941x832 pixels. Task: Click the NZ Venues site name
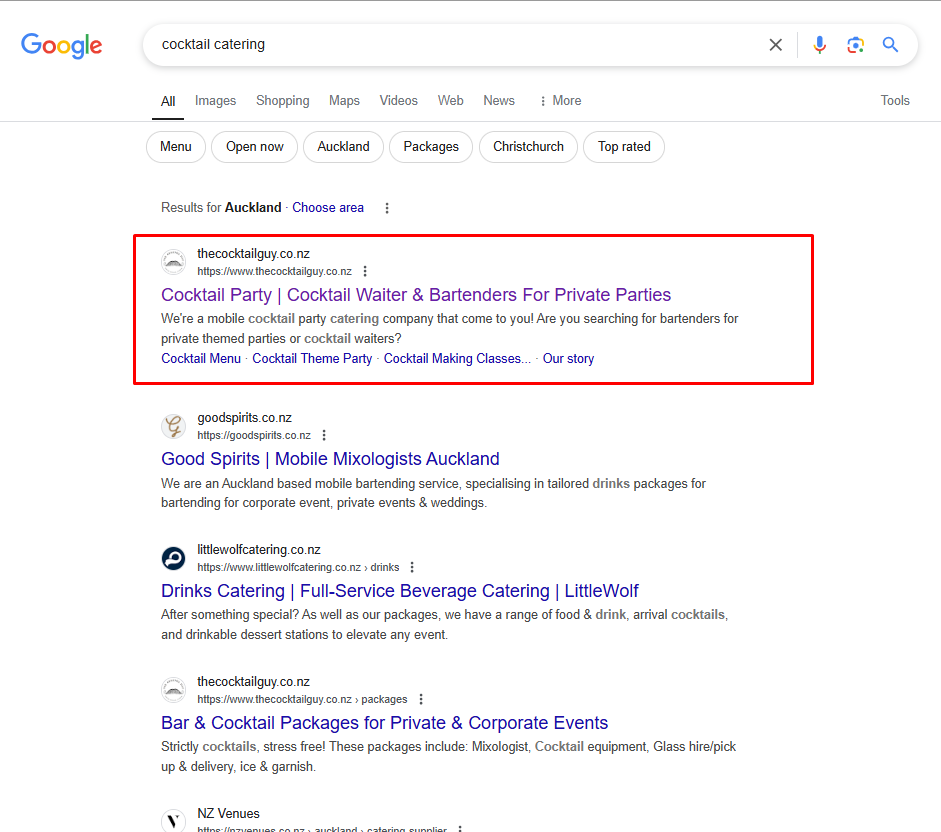(x=229, y=813)
